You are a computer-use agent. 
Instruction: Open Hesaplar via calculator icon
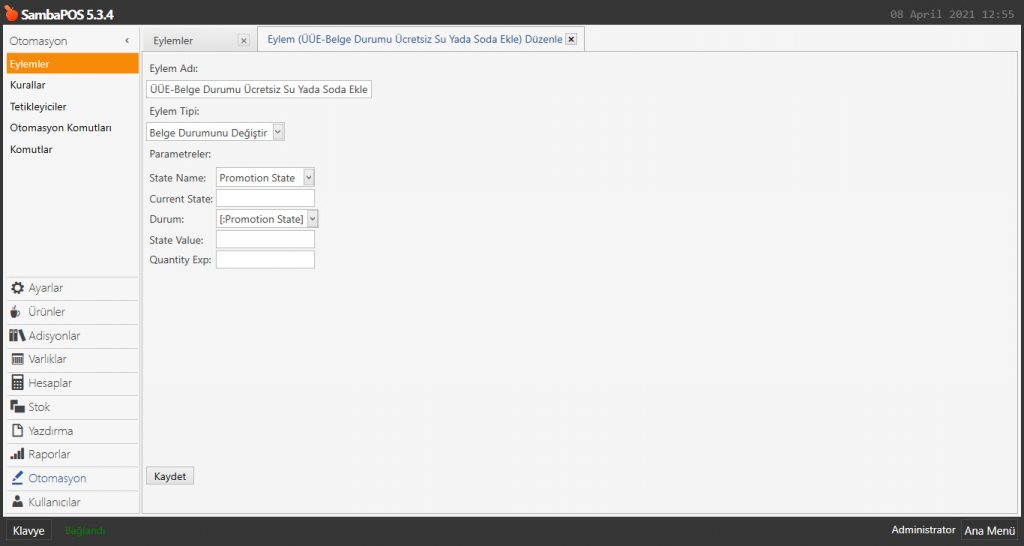pos(17,383)
